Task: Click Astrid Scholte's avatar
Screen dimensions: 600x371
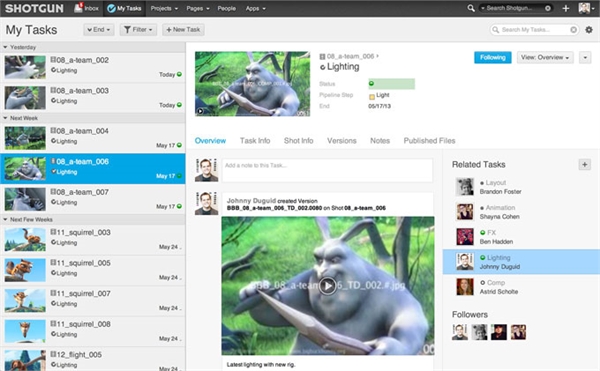Action: click(465, 286)
